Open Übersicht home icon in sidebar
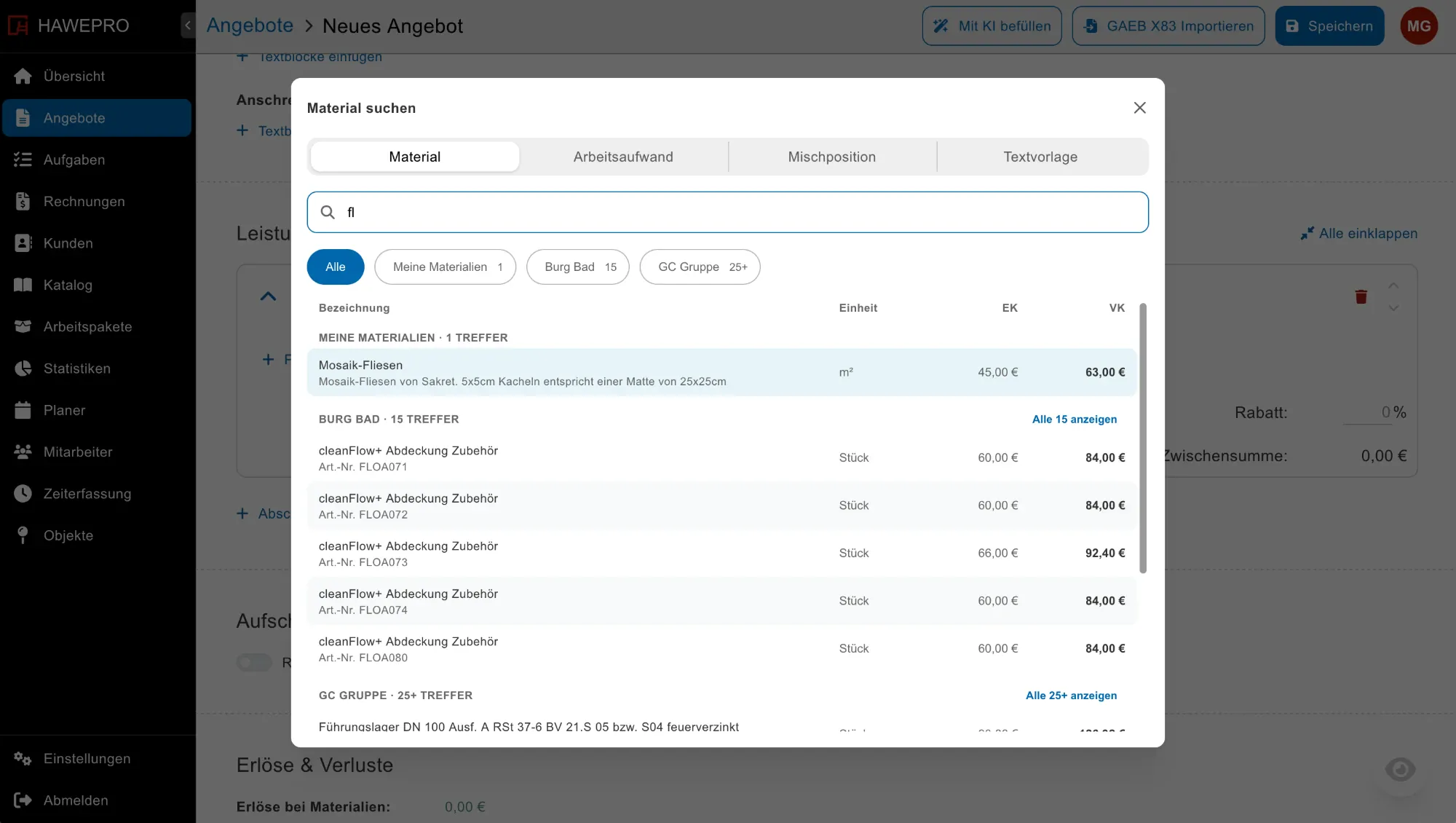Viewport: 1456px width, 823px height. (x=23, y=76)
